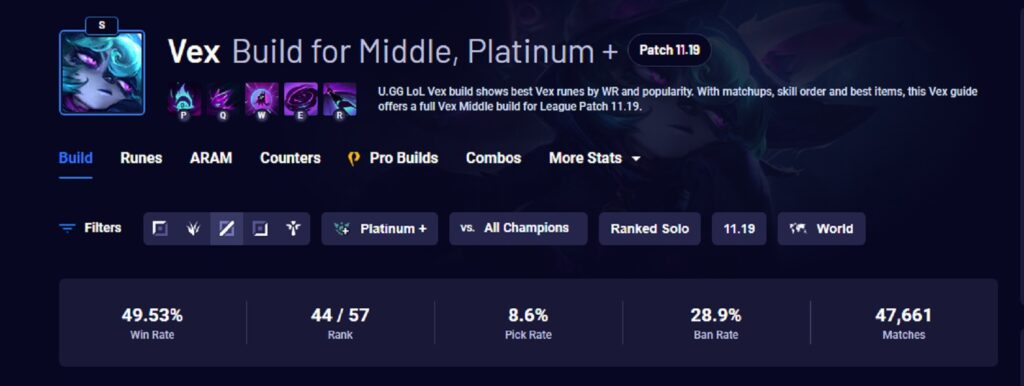Open the vs. All Champions dropdown
Screen dimensions: 1024x386
click(x=518, y=229)
